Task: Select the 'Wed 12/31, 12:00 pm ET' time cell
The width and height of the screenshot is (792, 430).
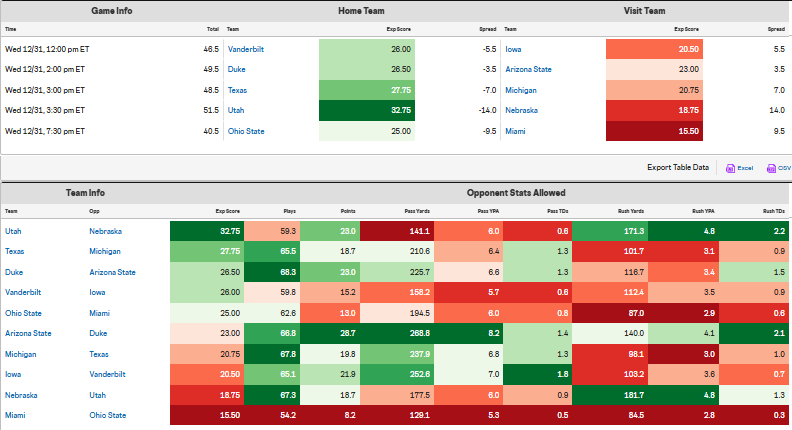Action: coord(47,50)
